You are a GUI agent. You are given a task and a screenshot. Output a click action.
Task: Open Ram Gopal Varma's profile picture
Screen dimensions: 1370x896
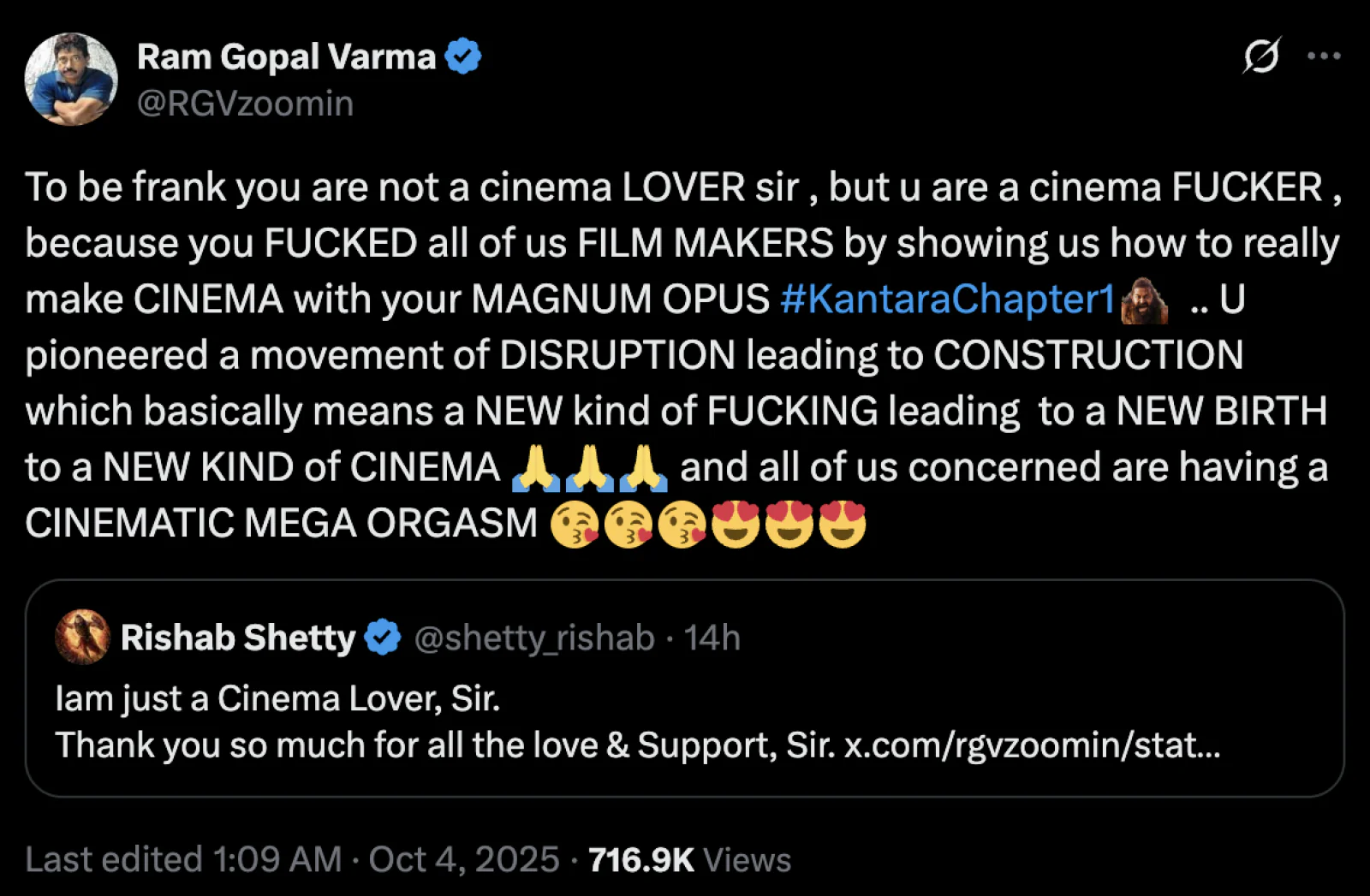71,80
